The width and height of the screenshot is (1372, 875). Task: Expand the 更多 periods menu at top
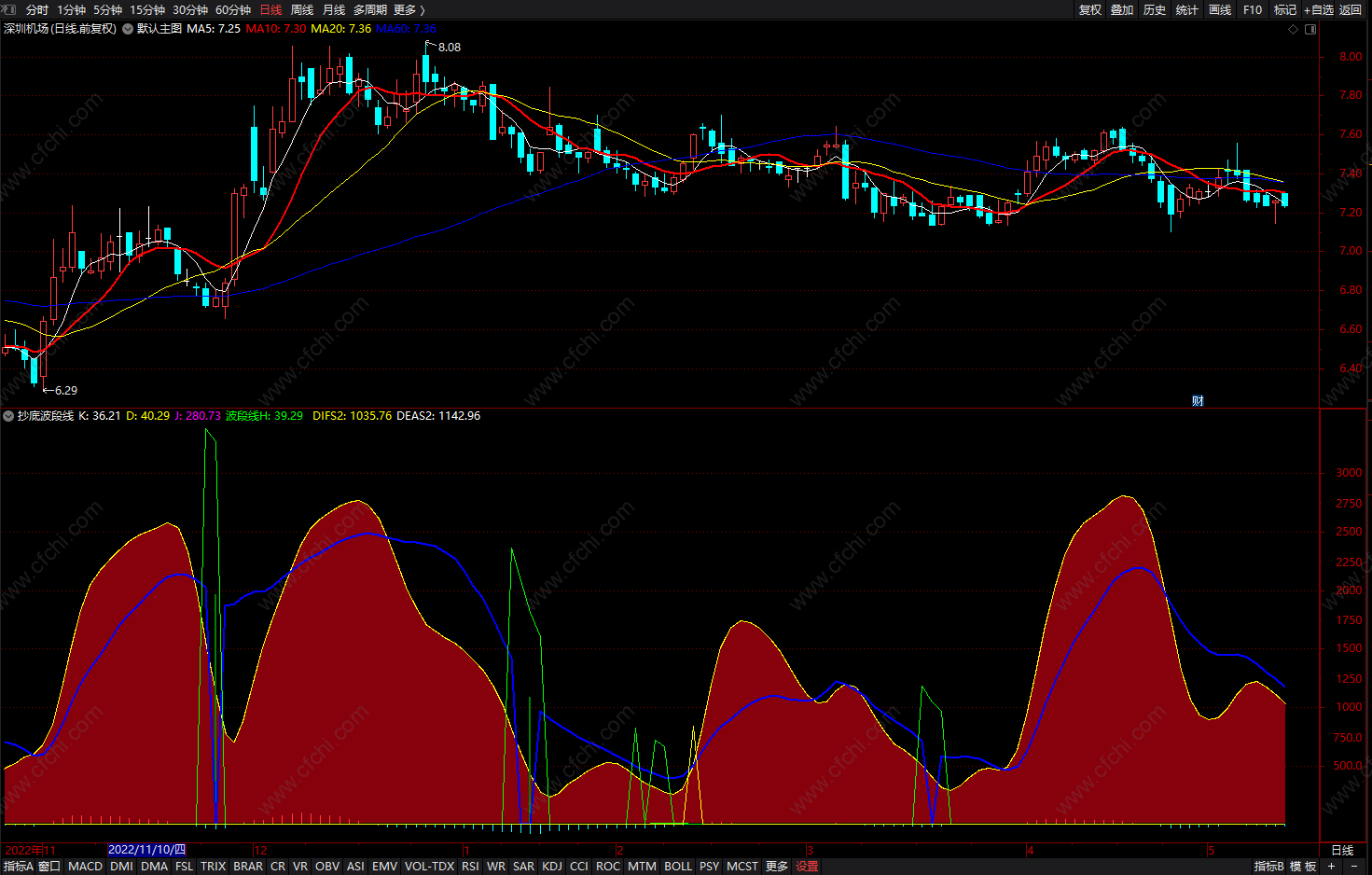[x=409, y=9]
